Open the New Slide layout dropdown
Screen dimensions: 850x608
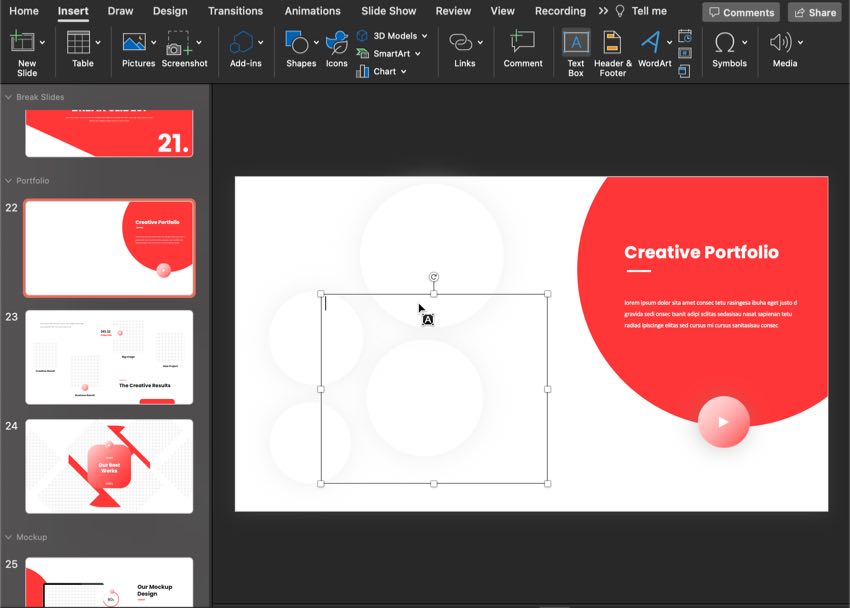click(x=42, y=42)
